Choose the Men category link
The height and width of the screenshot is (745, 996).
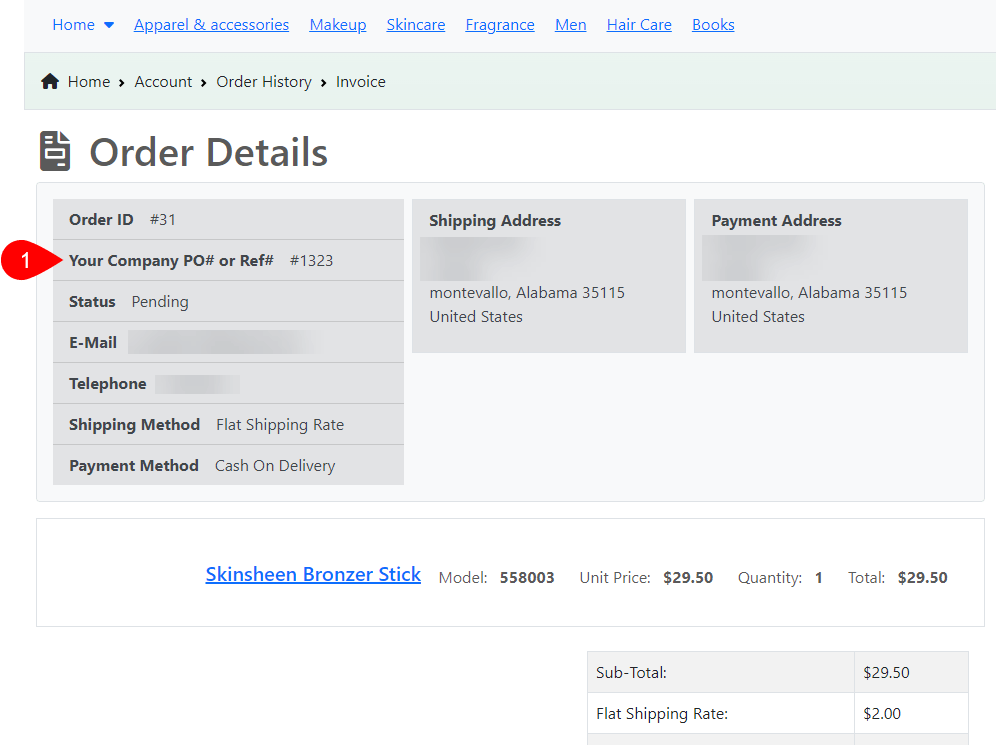[x=571, y=25]
